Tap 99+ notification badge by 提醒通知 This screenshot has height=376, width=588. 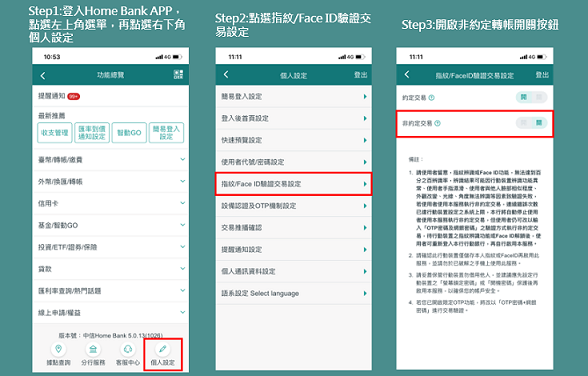pos(74,96)
